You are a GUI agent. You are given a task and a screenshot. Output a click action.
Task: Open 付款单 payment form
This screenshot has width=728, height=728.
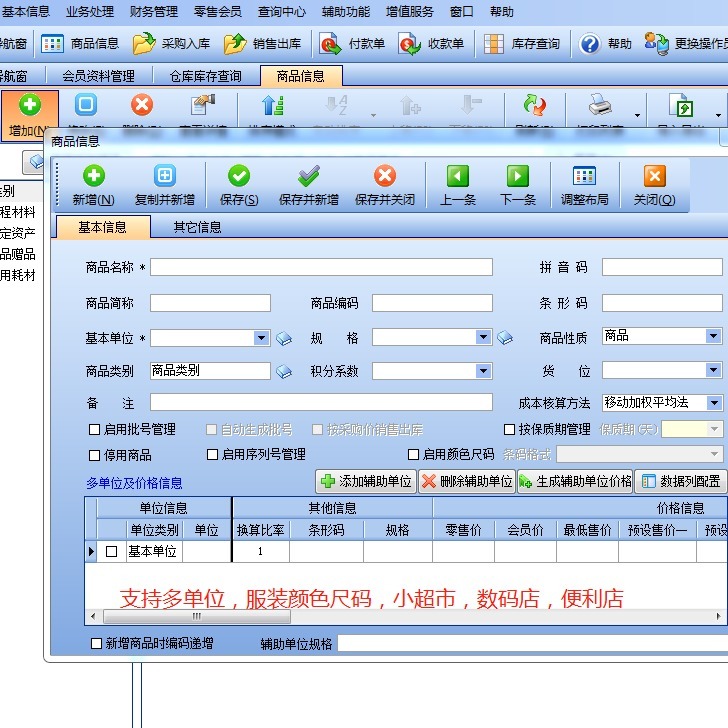352,44
